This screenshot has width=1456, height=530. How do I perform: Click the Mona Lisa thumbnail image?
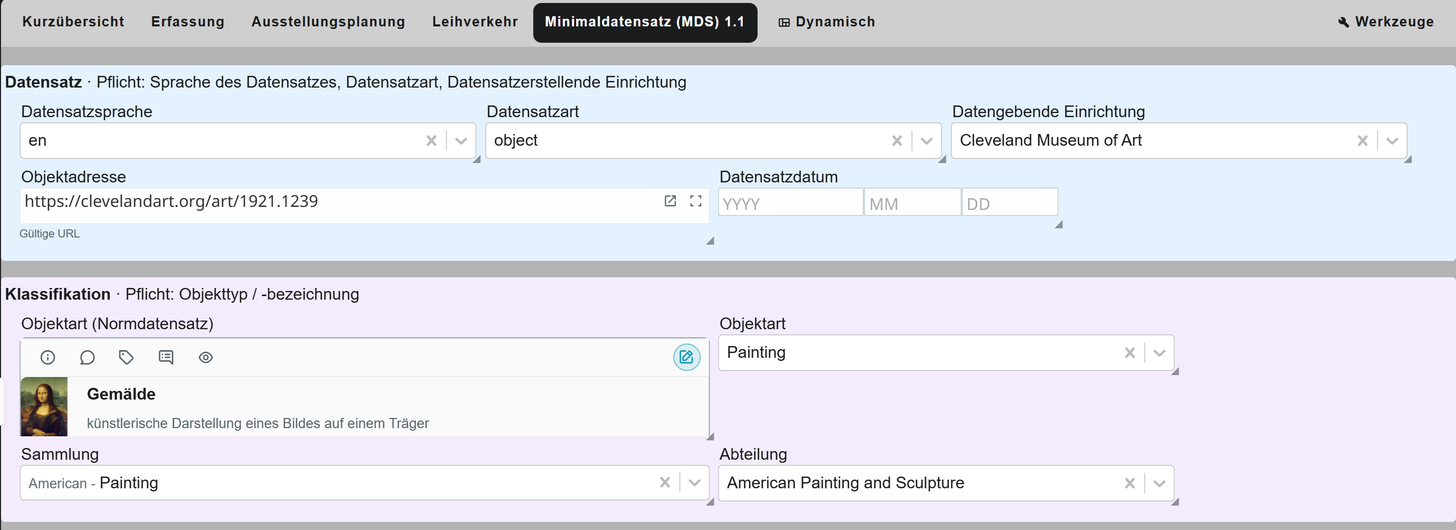click(x=44, y=406)
